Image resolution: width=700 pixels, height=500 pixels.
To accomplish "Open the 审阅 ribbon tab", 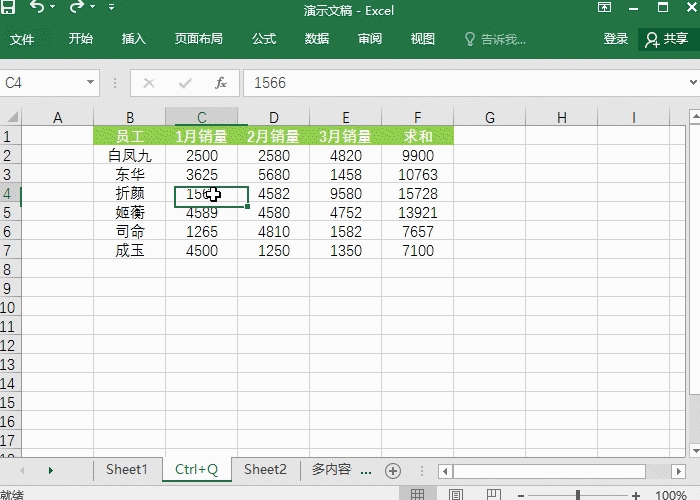I will coord(370,39).
